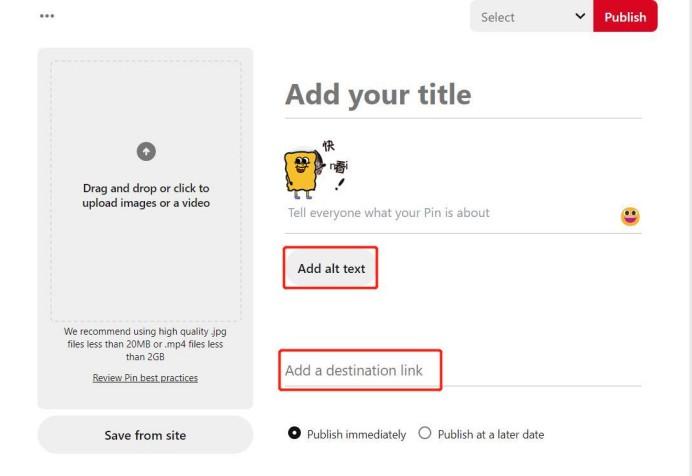Click the Publish at a later date label
The height and width of the screenshot is (476, 692).
tap(491, 435)
